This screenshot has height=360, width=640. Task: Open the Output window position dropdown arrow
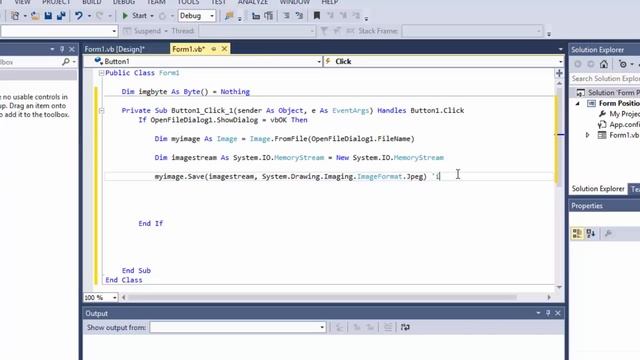pos(538,313)
